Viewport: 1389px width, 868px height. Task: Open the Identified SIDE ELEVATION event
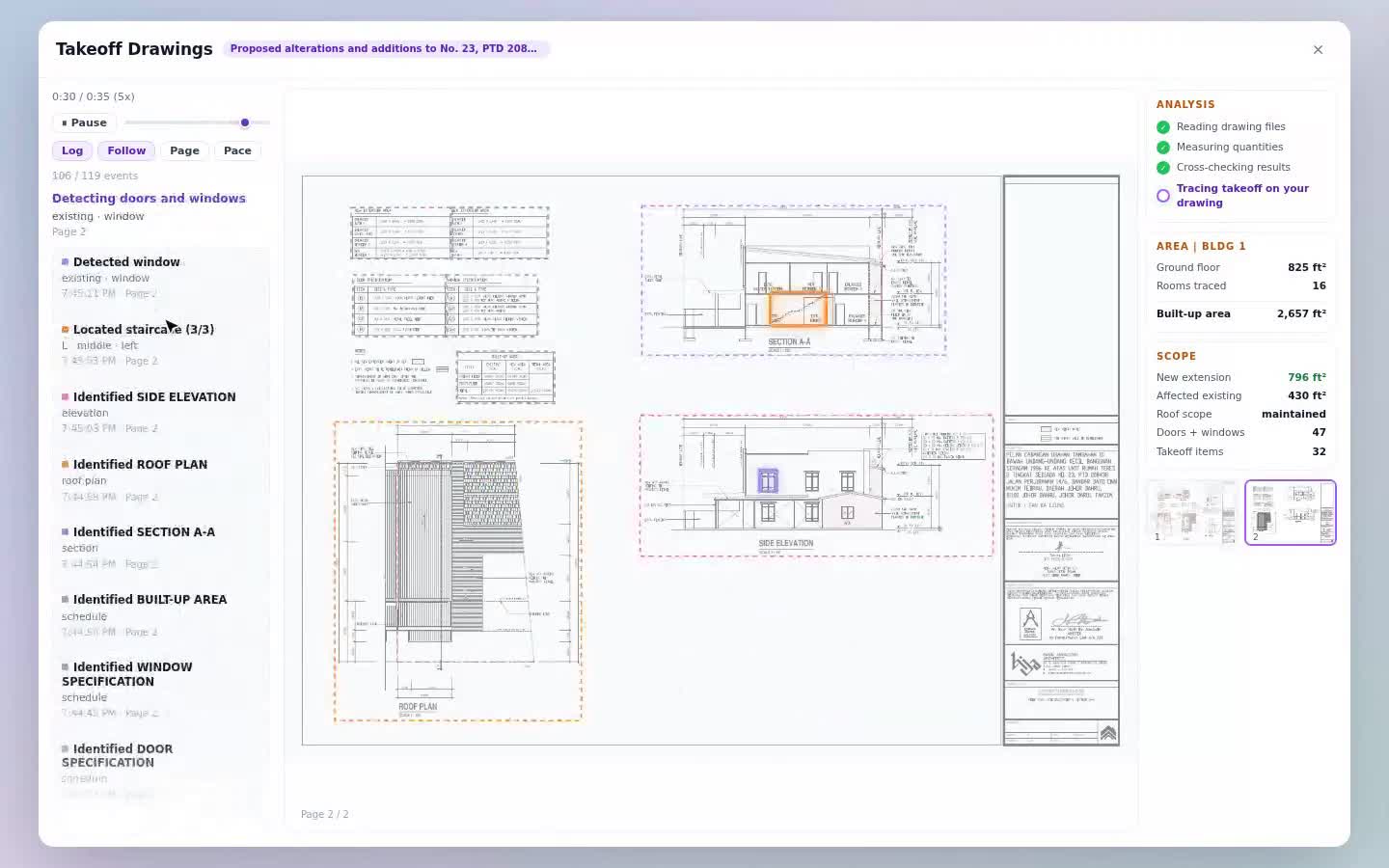(x=160, y=412)
